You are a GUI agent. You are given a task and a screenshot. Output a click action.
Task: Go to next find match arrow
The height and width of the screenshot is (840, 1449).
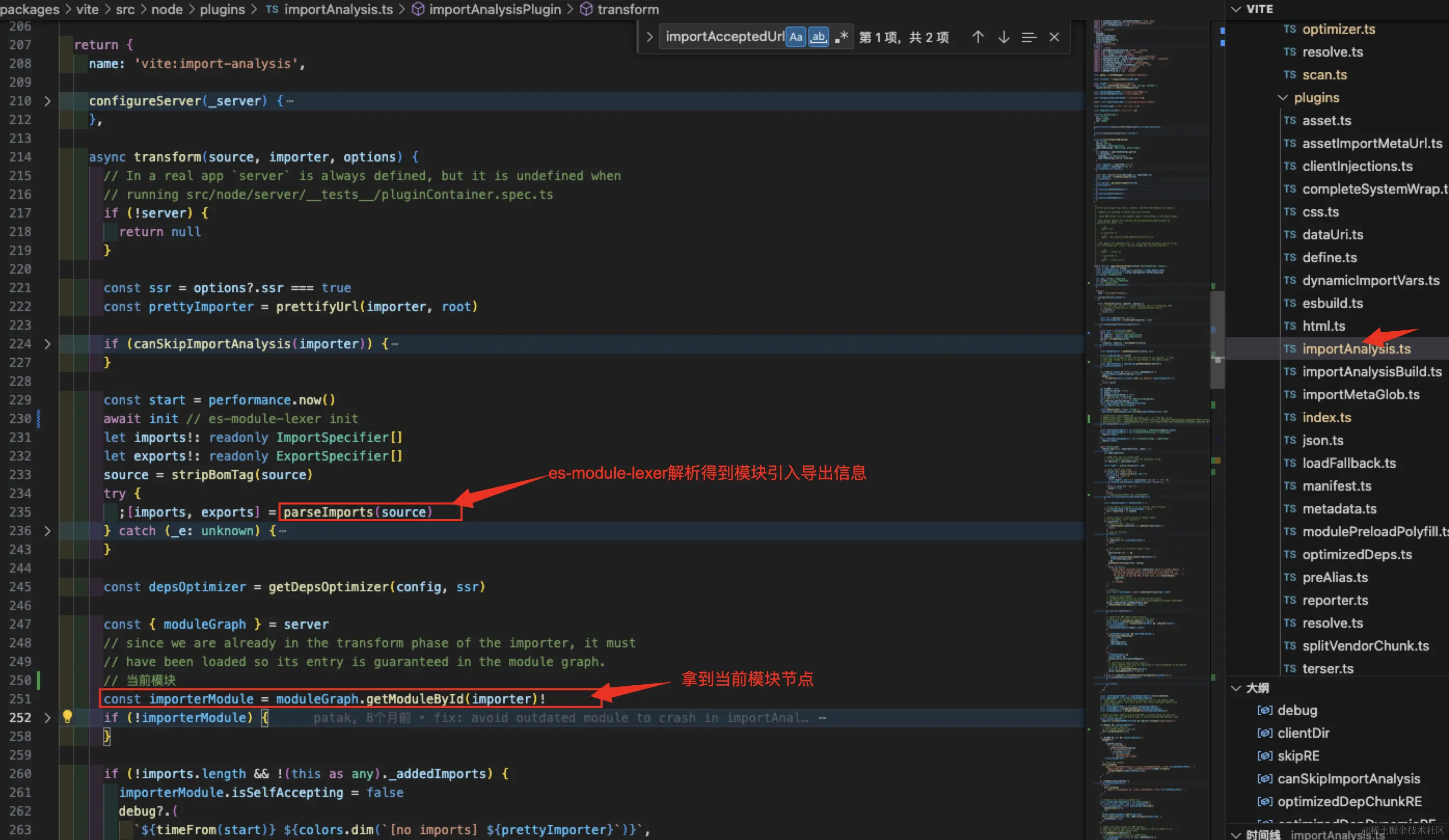(x=1004, y=37)
